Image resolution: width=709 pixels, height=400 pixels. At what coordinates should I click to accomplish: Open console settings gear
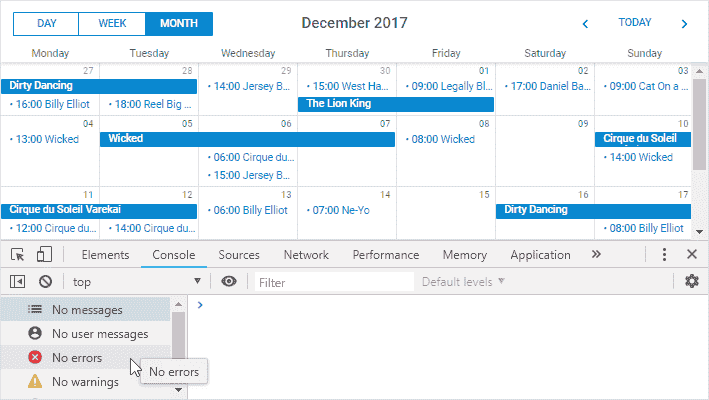coord(691,281)
